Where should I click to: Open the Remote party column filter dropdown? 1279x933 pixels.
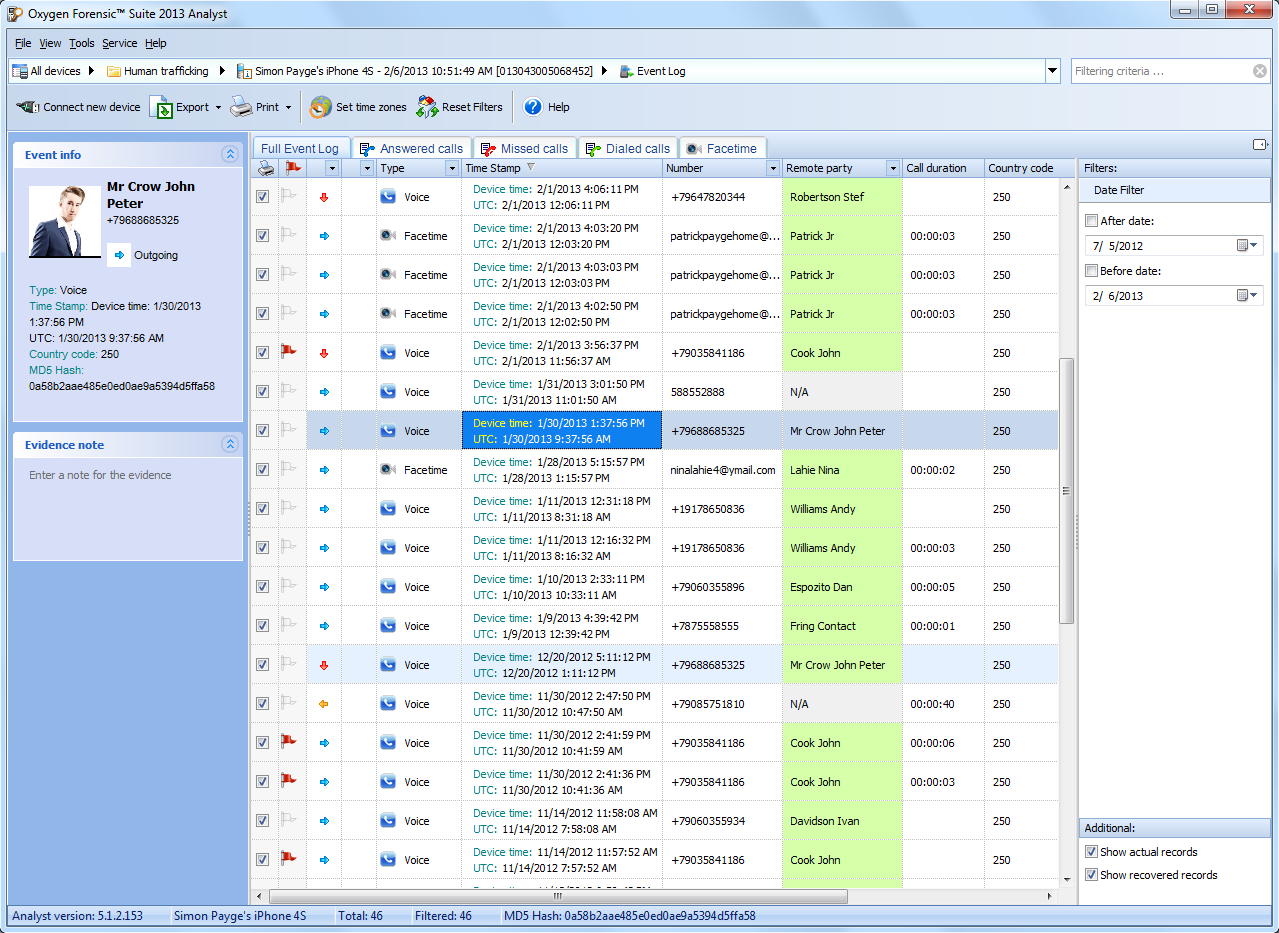[x=892, y=168]
